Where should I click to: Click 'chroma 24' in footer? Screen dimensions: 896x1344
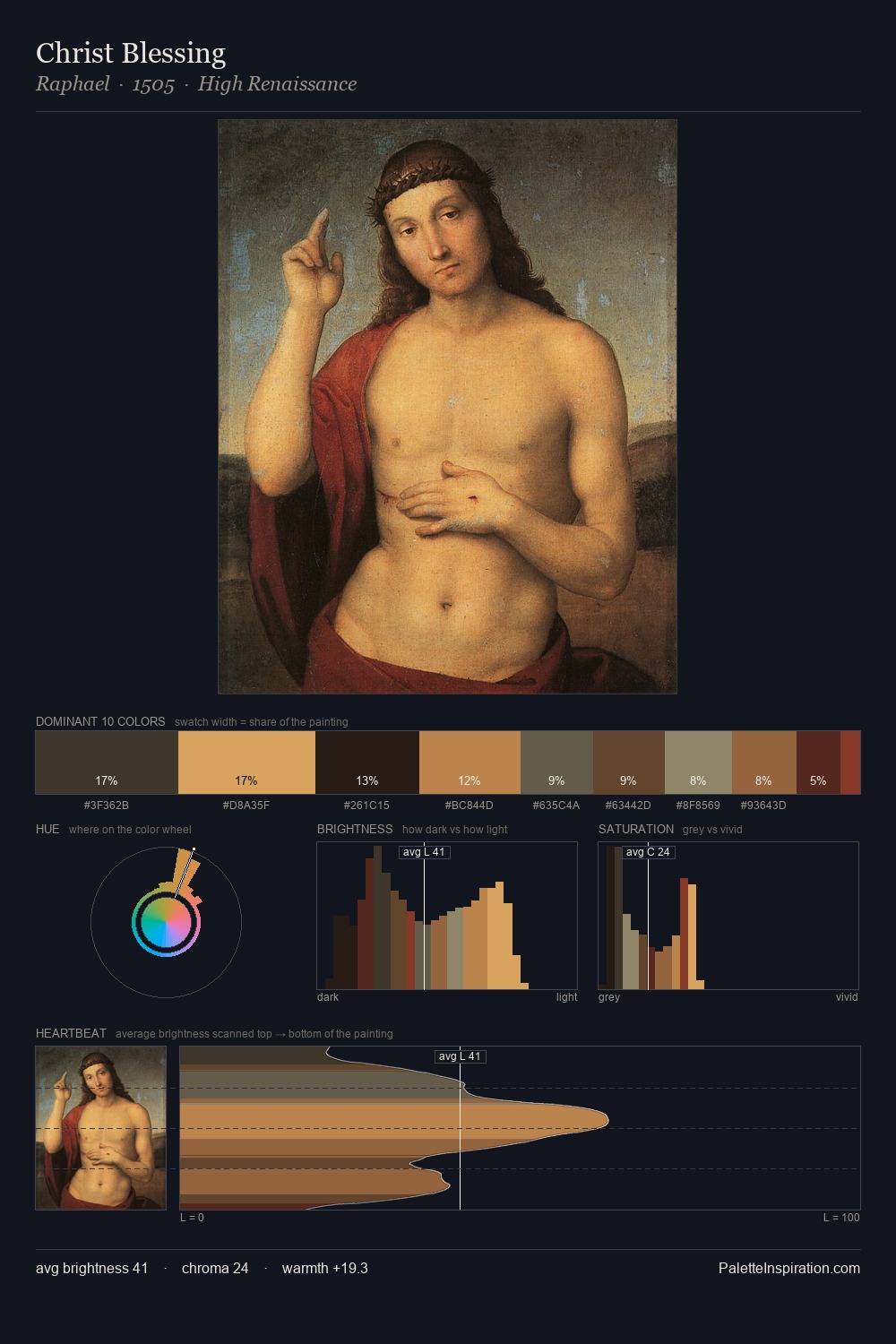(215, 1268)
